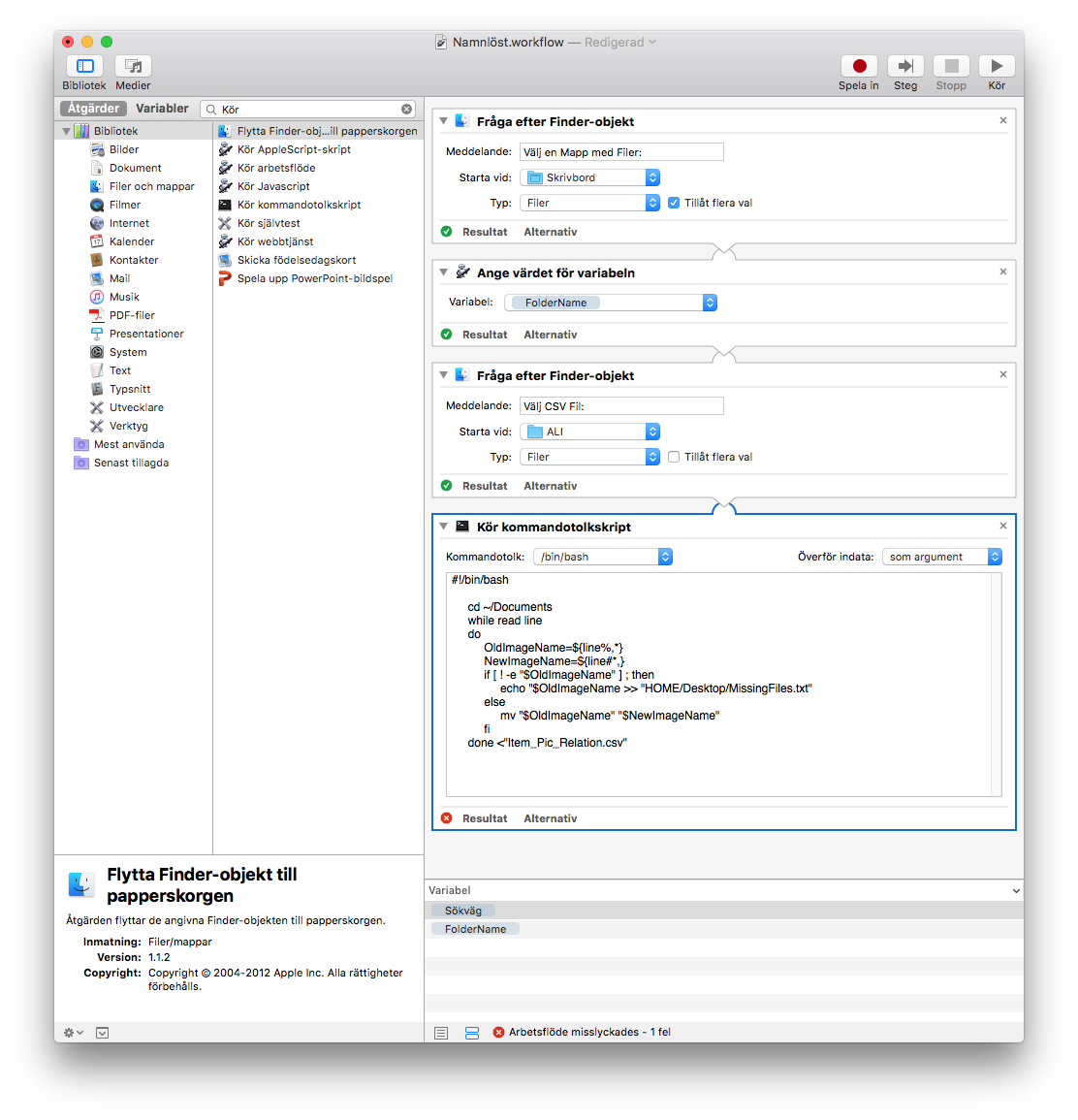Click the Välj en Mapp med Filer field

(x=621, y=152)
